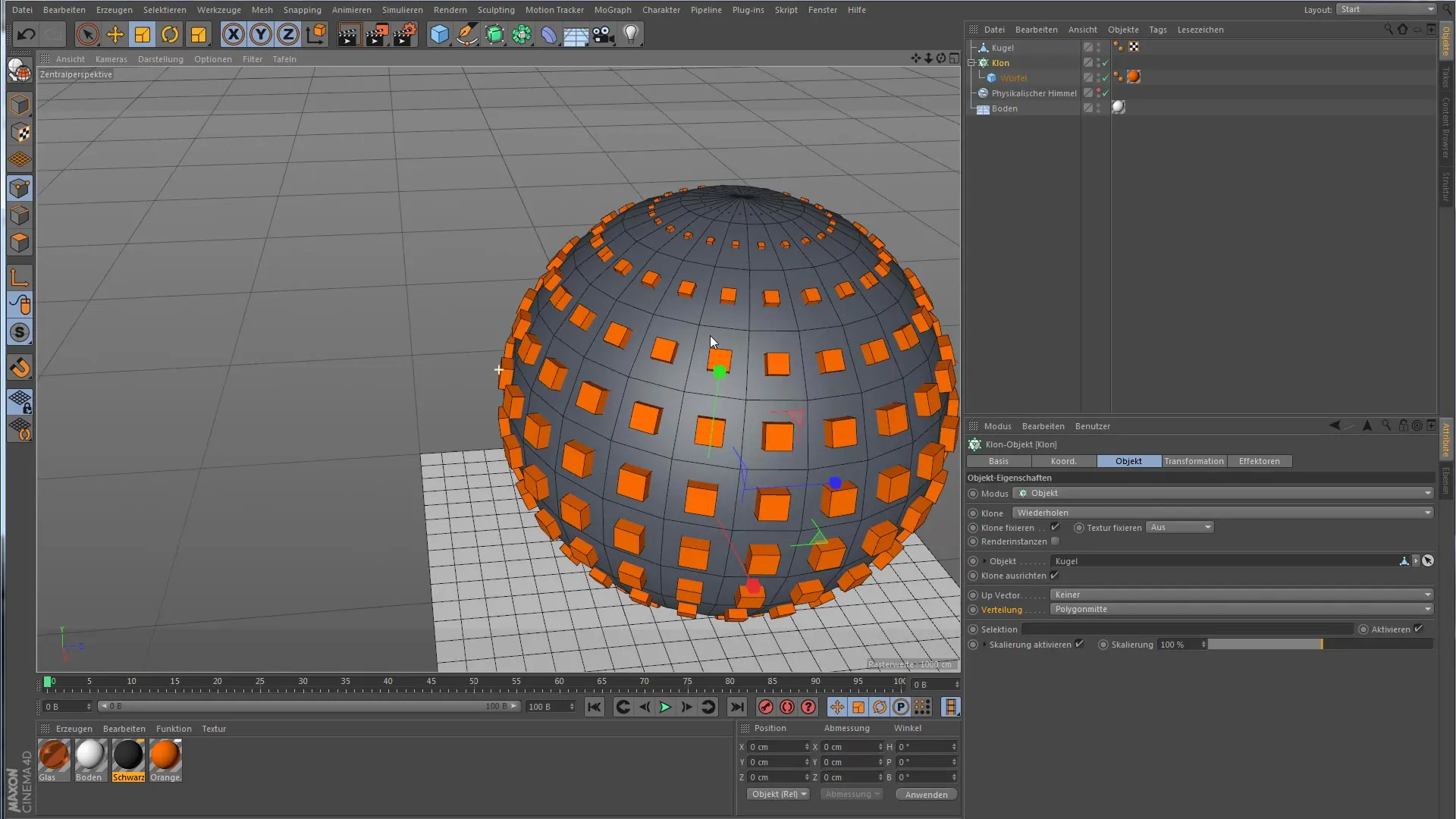This screenshot has width=1456, height=819.
Task: Add cube primitive object
Action: click(x=439, y=34)
